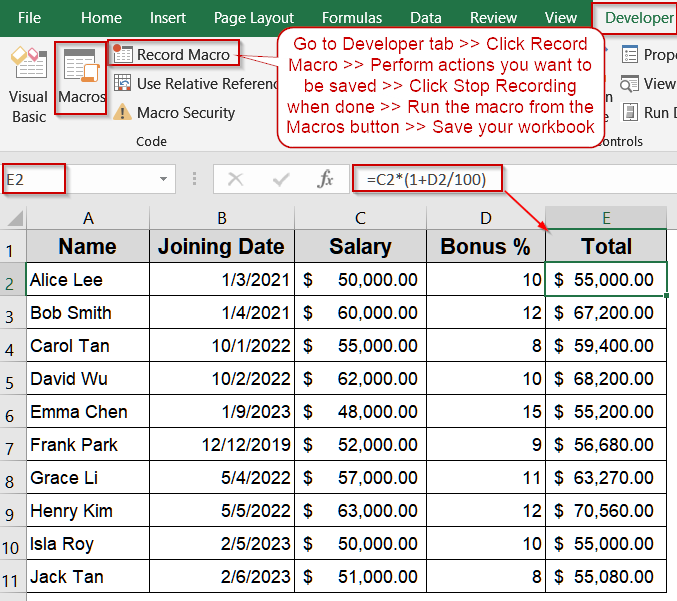Click the Enter checkmark in formula bar

point(281,180)
